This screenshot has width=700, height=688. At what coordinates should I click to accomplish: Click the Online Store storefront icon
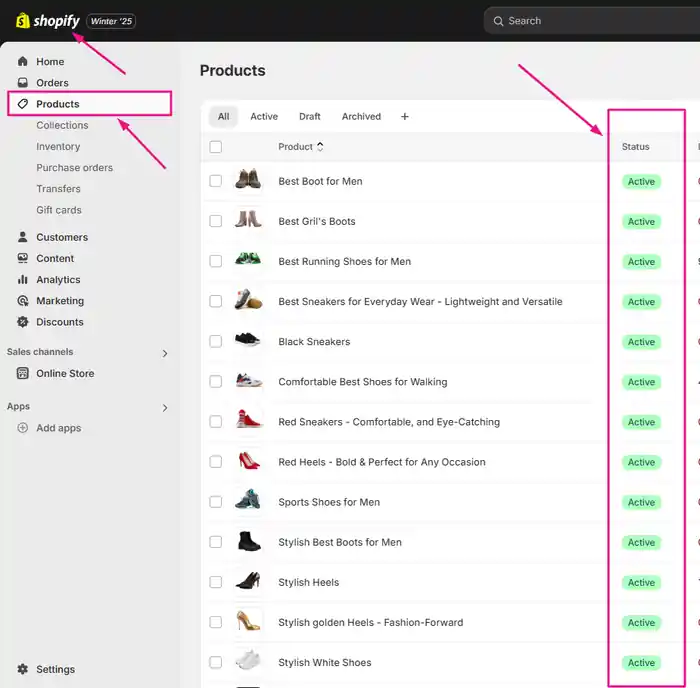click(x=22, y=373)
